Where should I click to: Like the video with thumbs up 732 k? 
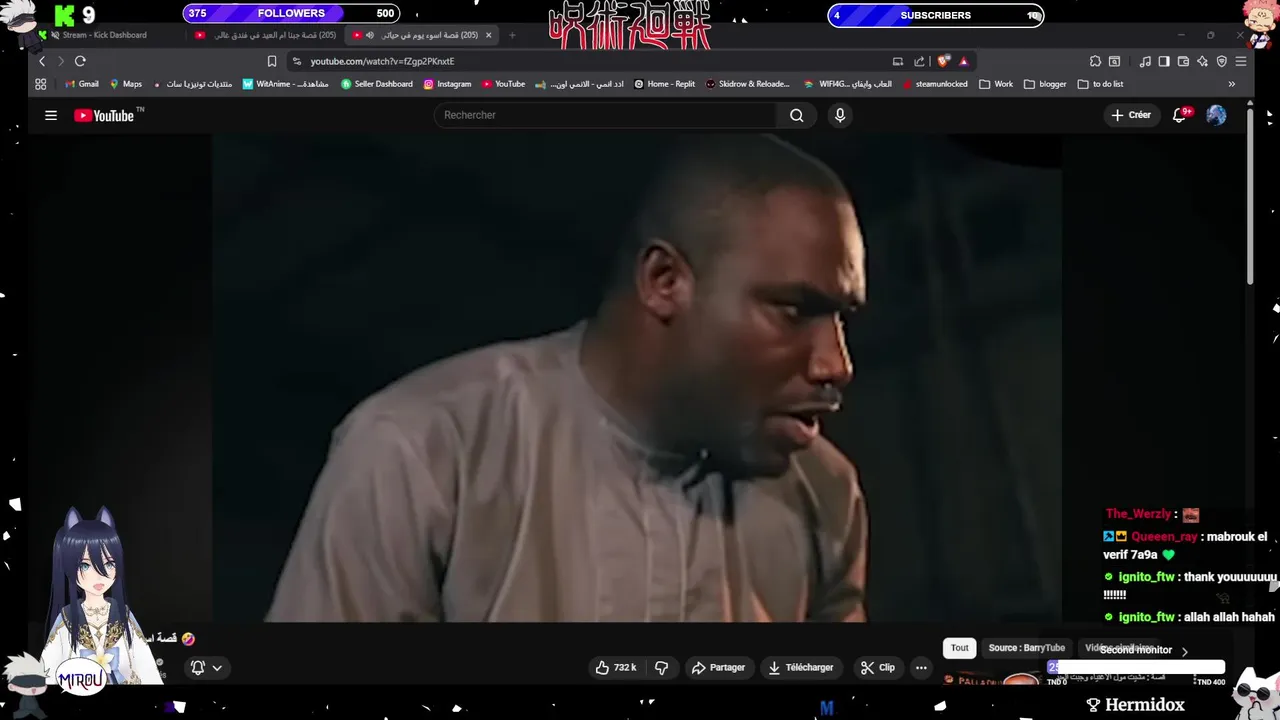tap(616, 667)
